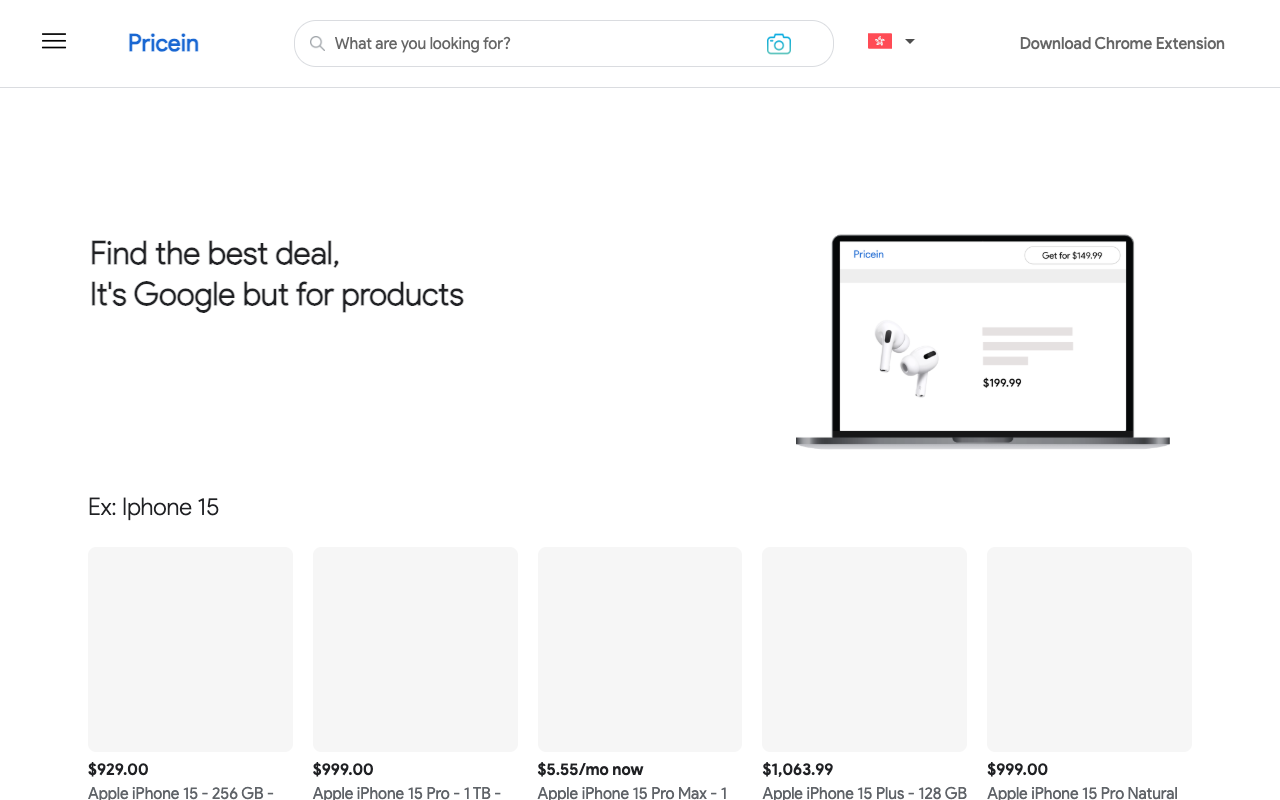The width and height of the screenshot is (1280, 800).
Task: Start image search with camera icon
Action: coord(779,44)
